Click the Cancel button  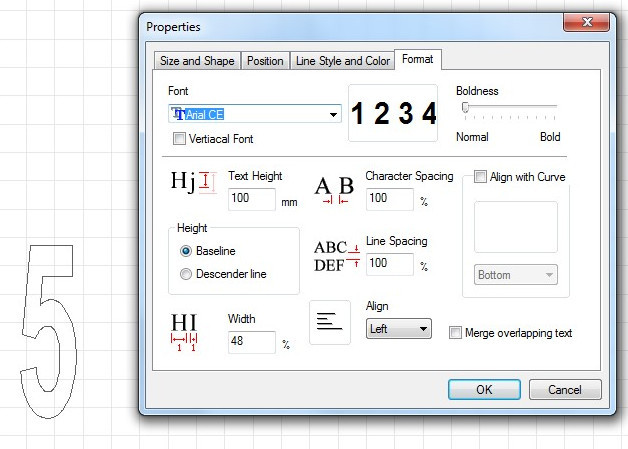(x=564, y=390)
